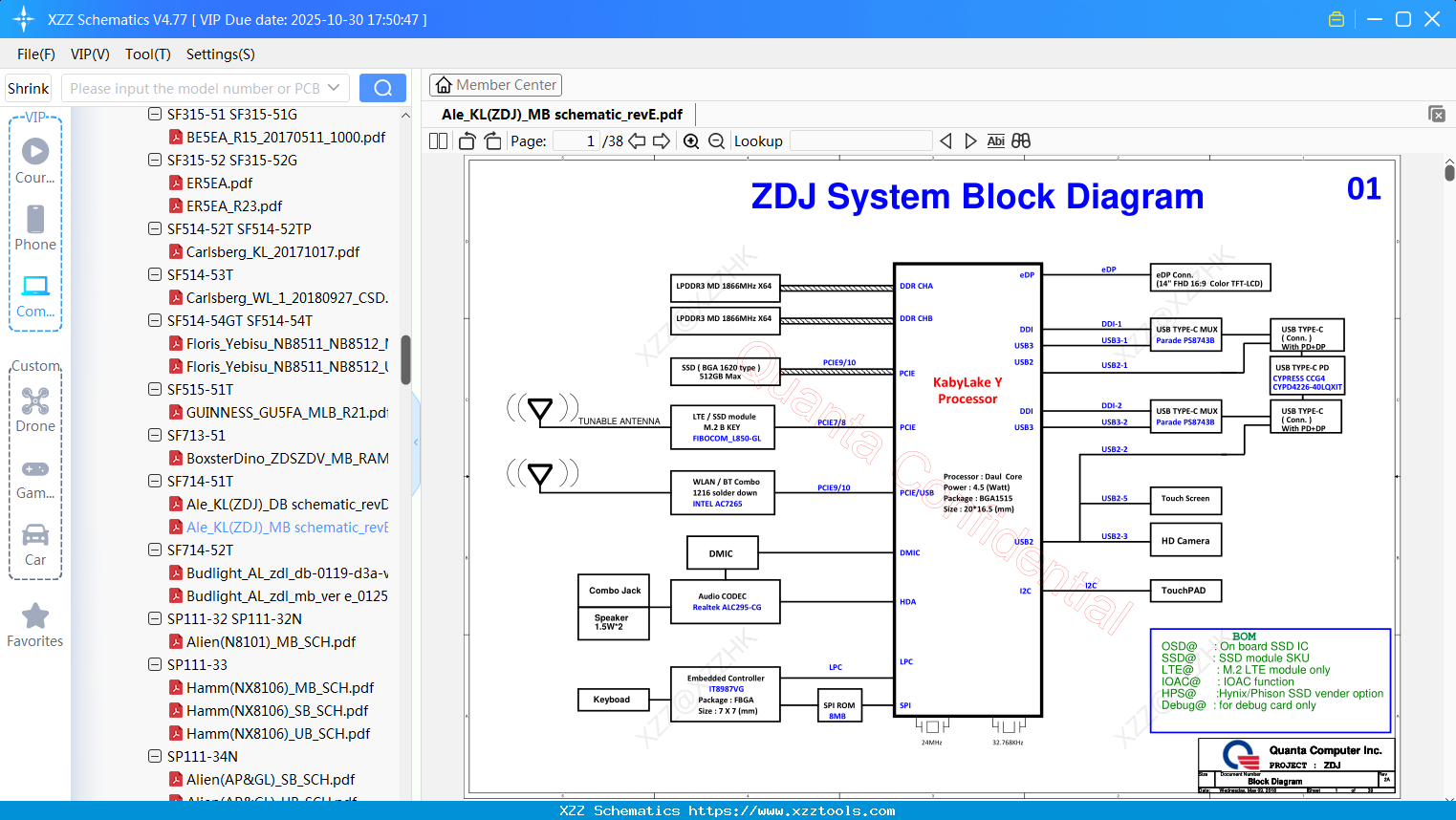
Task: Open Hamm(NX8106)_UB_SCH.pdf
Action: click(x=278, y=733)
